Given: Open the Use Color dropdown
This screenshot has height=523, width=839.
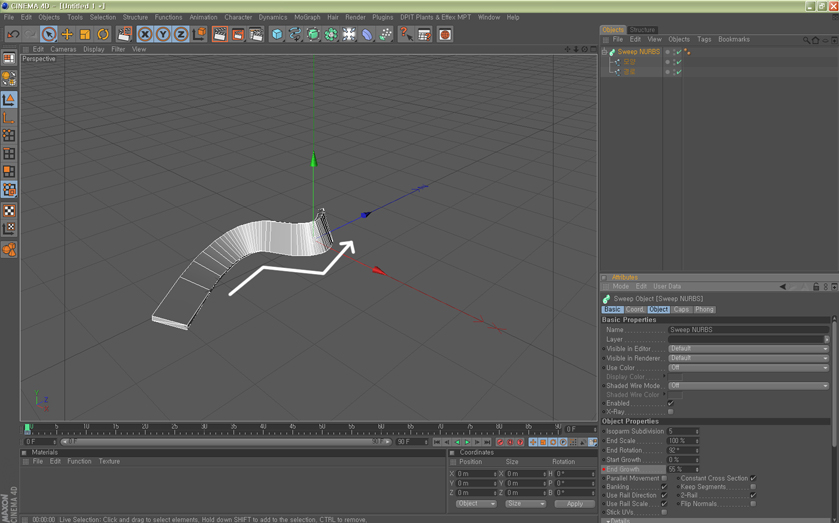Looking at the screenshot, I should (x=748, y=368).
